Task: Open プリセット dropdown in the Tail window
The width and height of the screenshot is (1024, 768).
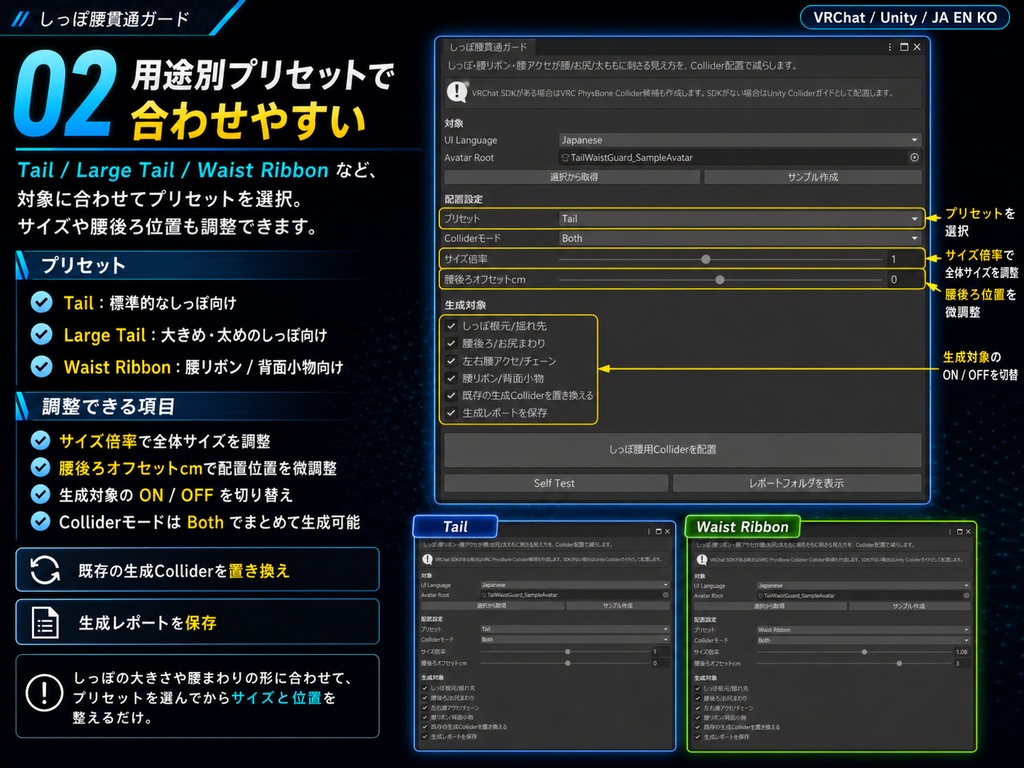Action: tap(575, 629)
